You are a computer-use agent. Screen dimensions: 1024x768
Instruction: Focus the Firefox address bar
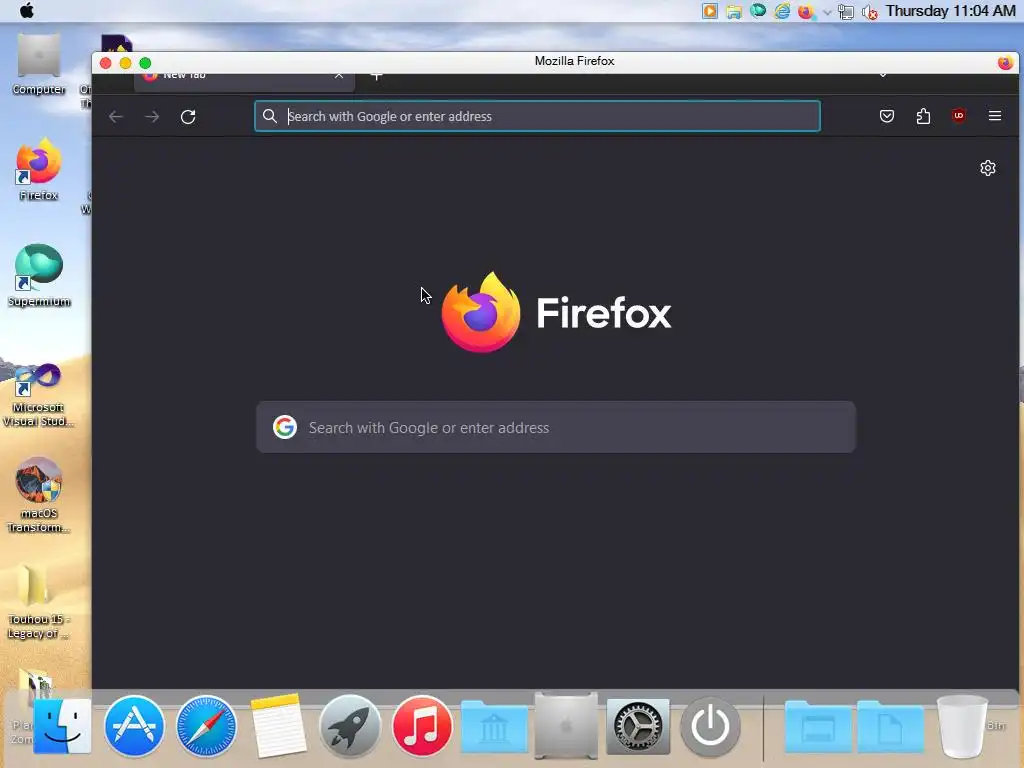click(537, 116)
